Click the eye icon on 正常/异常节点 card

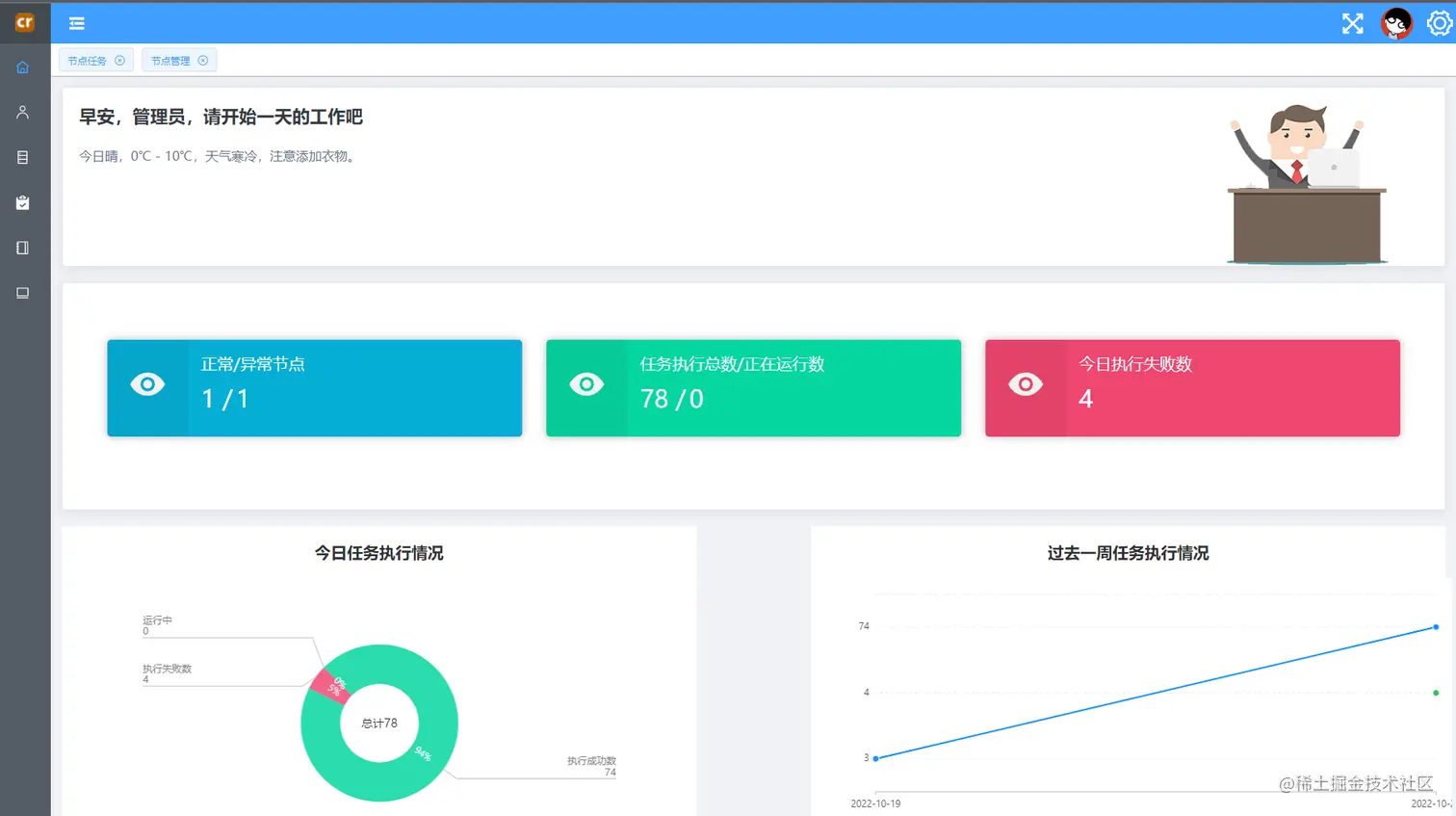(147, 383)
